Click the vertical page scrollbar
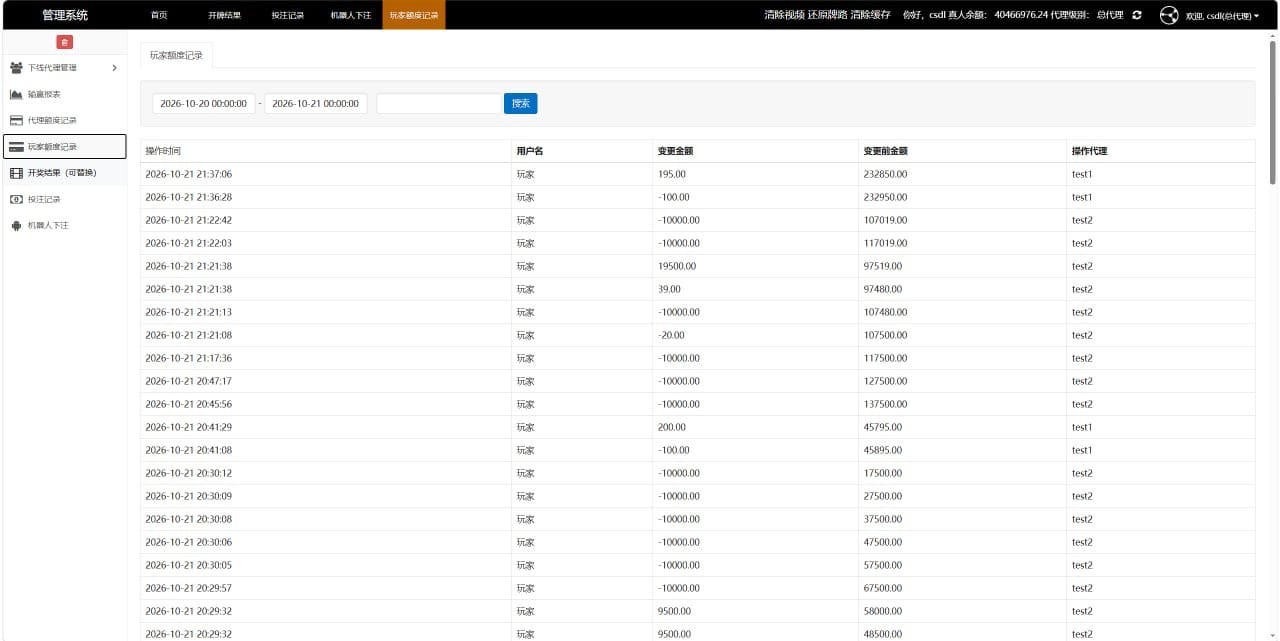The width and height of the screenshot is (1280, 641). coord(1273,112)
